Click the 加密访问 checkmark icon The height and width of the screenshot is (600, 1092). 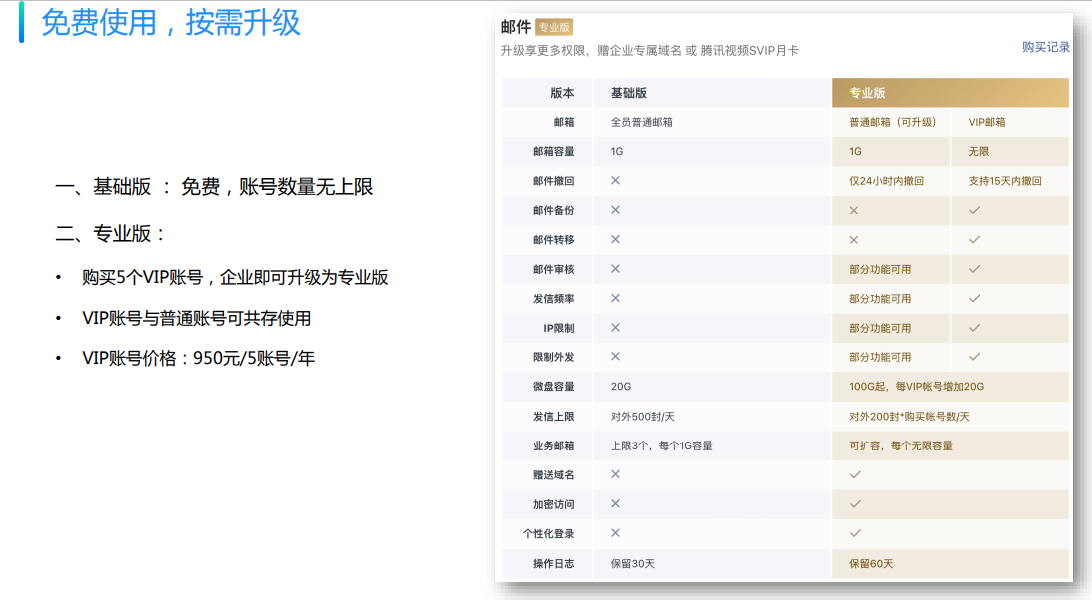pos(854,504)
